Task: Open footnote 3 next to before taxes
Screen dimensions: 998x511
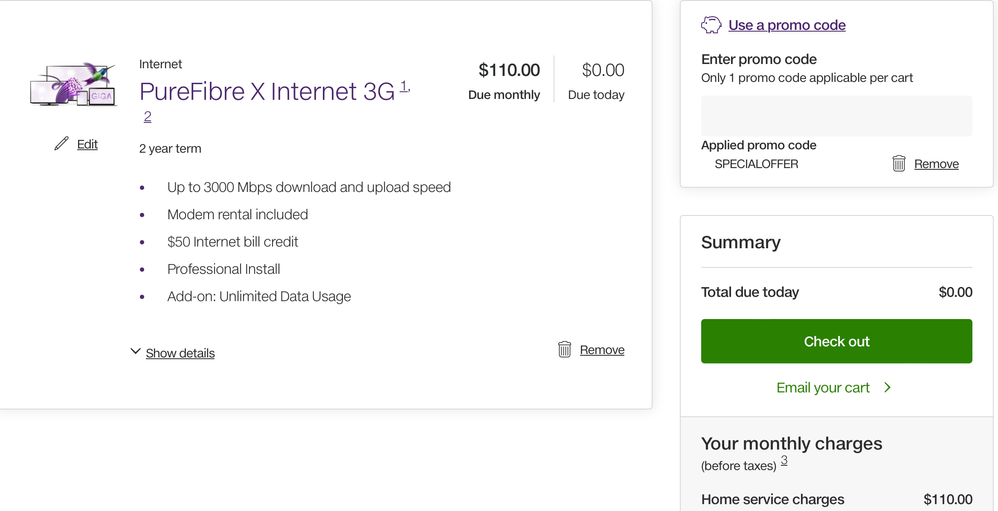Action: pos(784,461)
